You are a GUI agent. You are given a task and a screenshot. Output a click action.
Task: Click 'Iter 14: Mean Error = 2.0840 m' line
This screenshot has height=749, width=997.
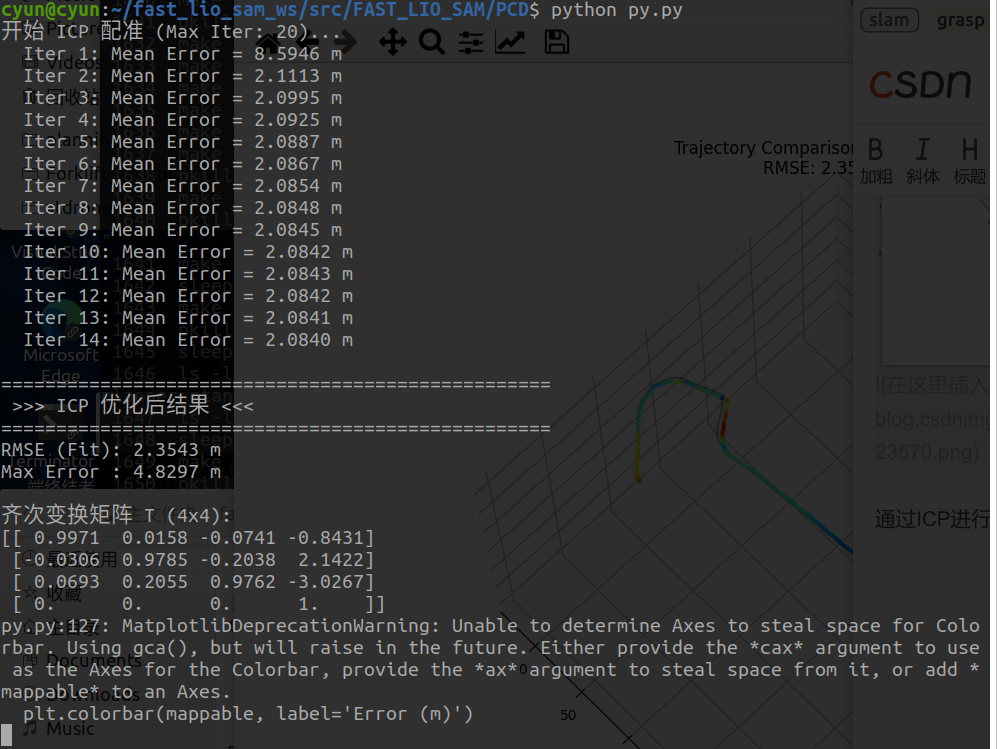point(188,340)
